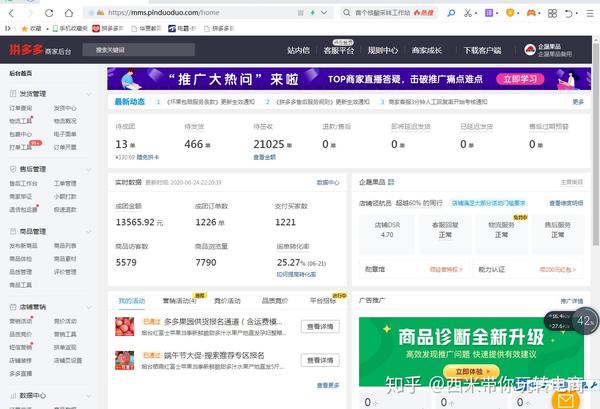Open 商家成长 in the top navigation
The width and height of the screenshot is (600, 409).
coord(427,50)
